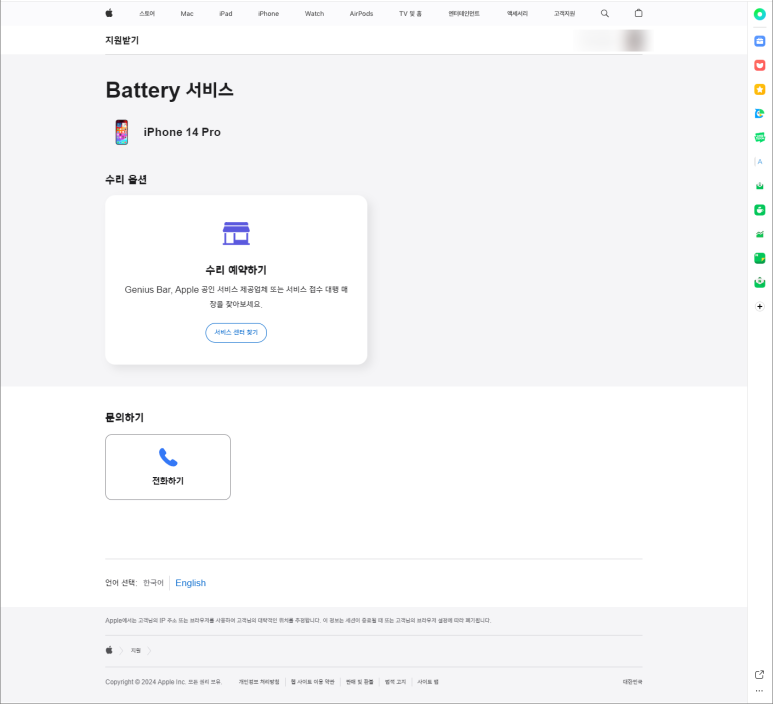Click the 서비스 센터 찾기 button

236,333
